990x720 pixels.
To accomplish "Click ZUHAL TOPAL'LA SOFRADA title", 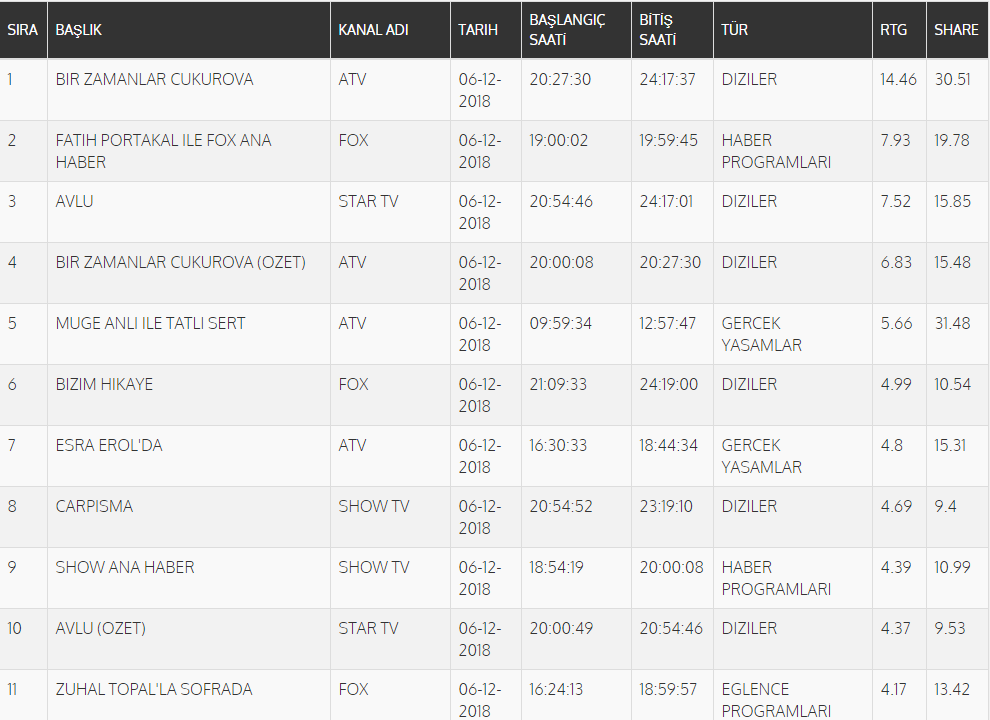I will (153, 690).
